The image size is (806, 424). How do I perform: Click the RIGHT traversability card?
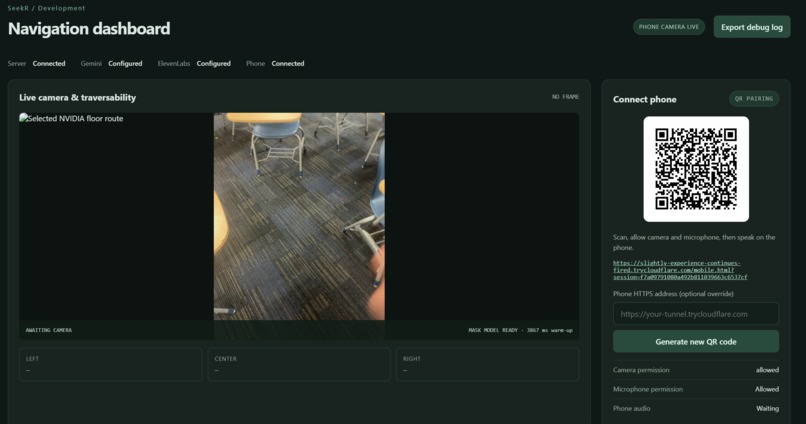pos(488,364)
